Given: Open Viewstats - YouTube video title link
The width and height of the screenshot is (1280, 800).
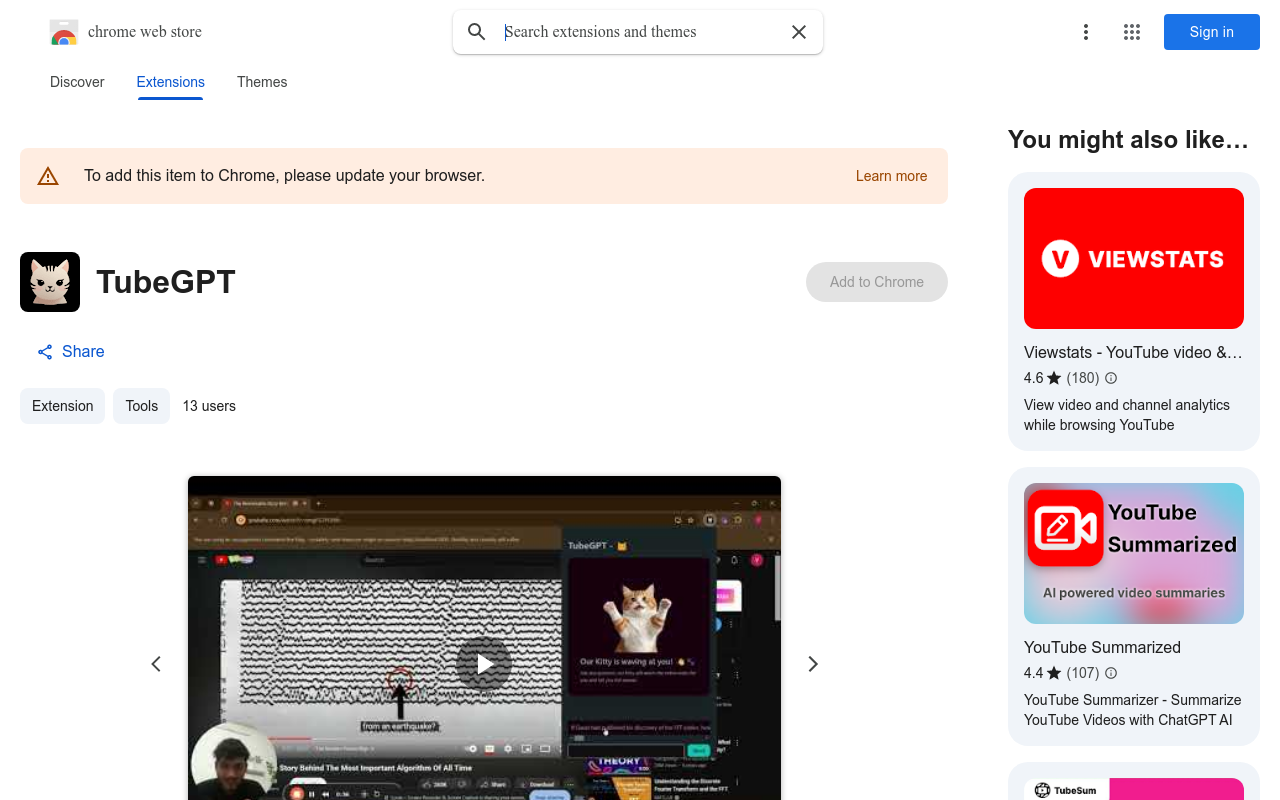Looking at the screenshot, I should [1133, 352].
